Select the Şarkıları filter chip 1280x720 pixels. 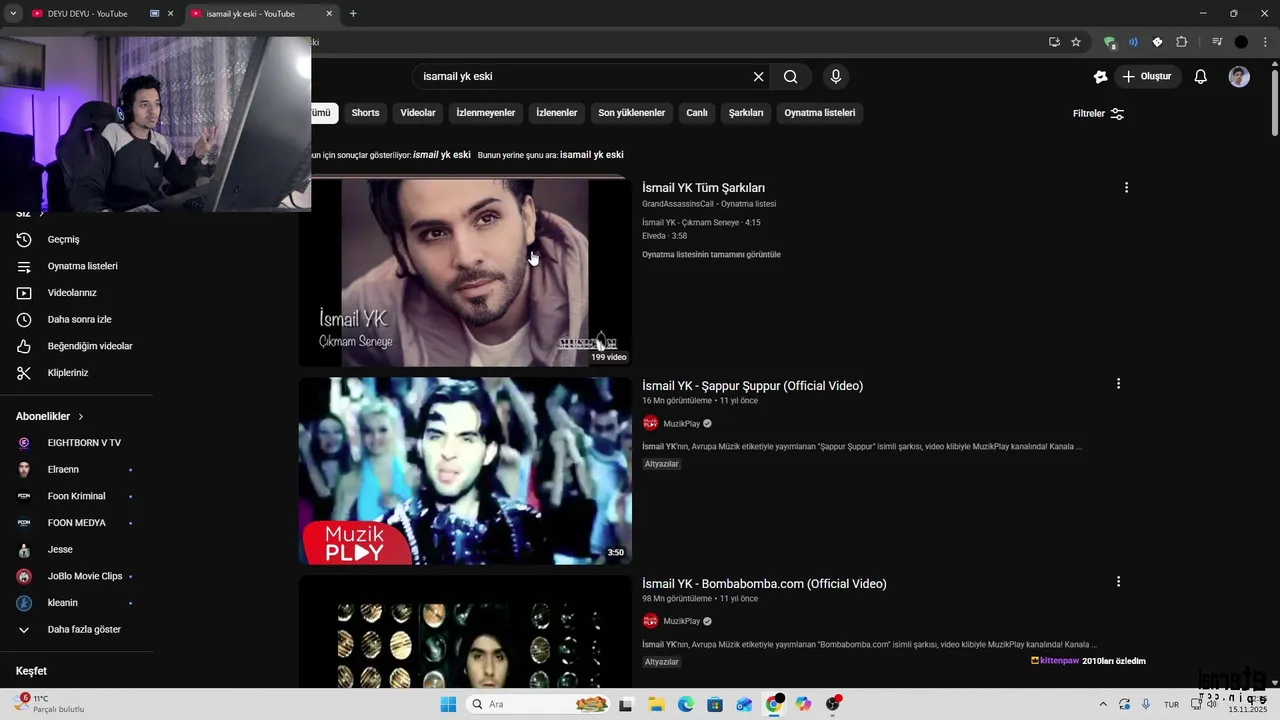(x=746, y=113)
